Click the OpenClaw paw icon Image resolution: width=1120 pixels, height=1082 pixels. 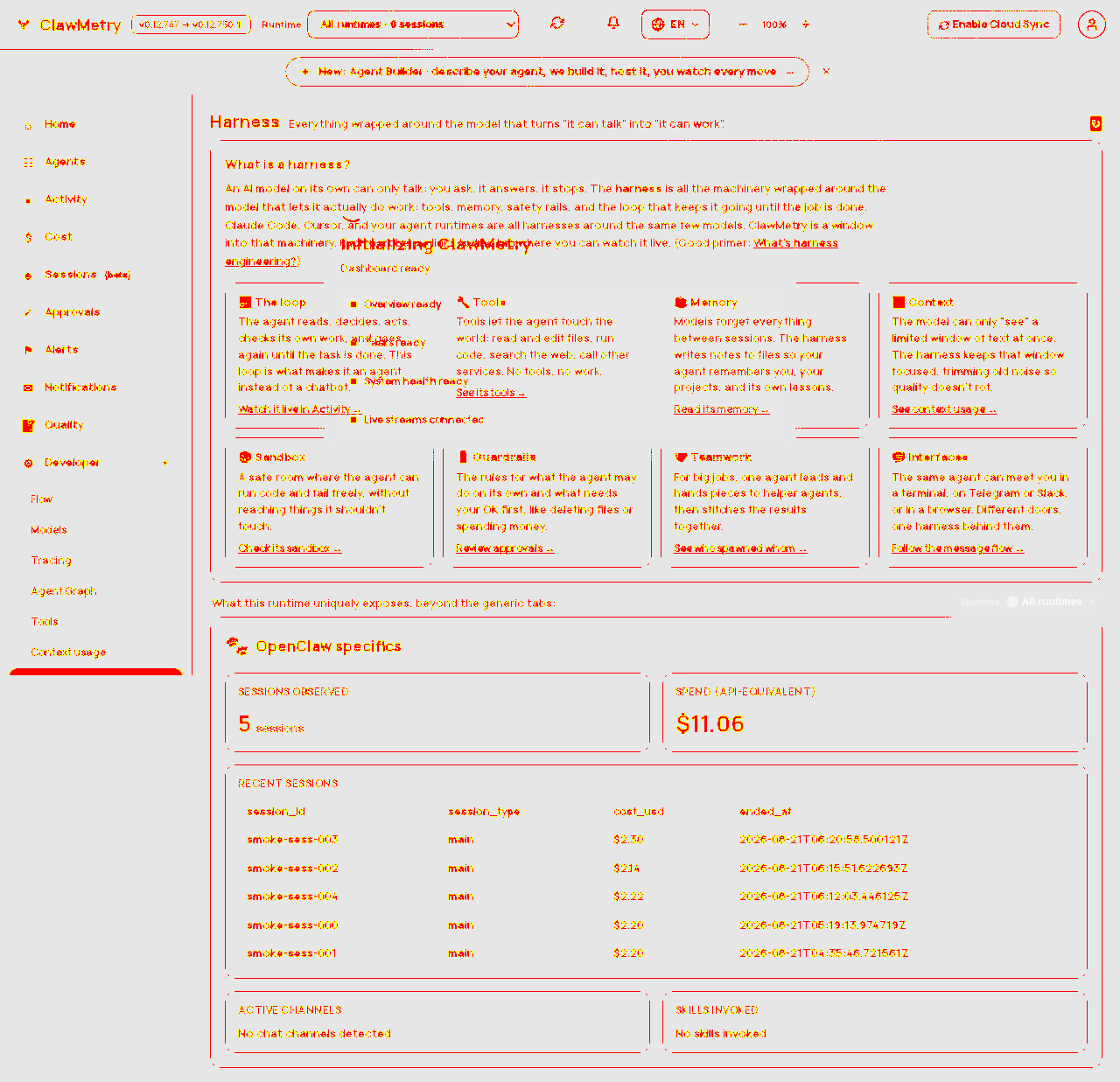point(236,646)
